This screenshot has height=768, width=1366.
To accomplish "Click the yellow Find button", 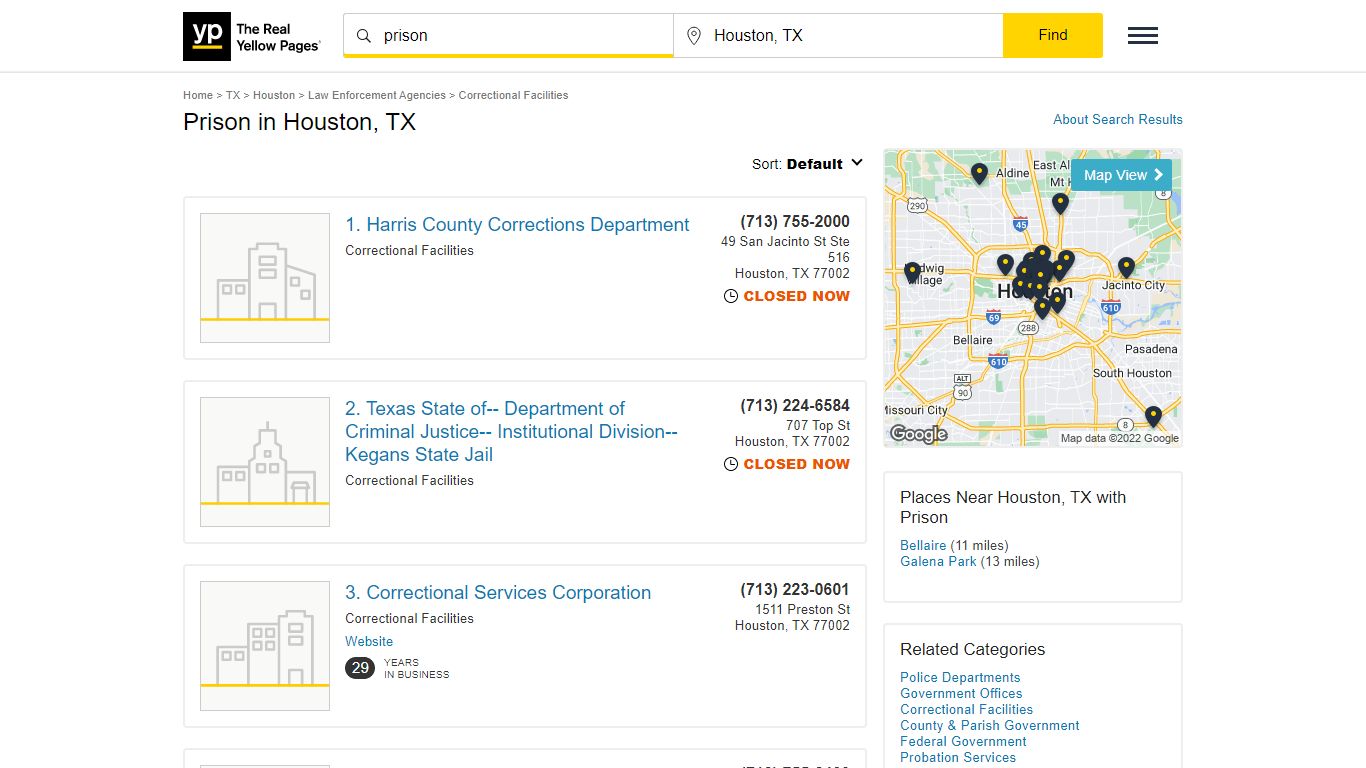I will click(1053, 35).
